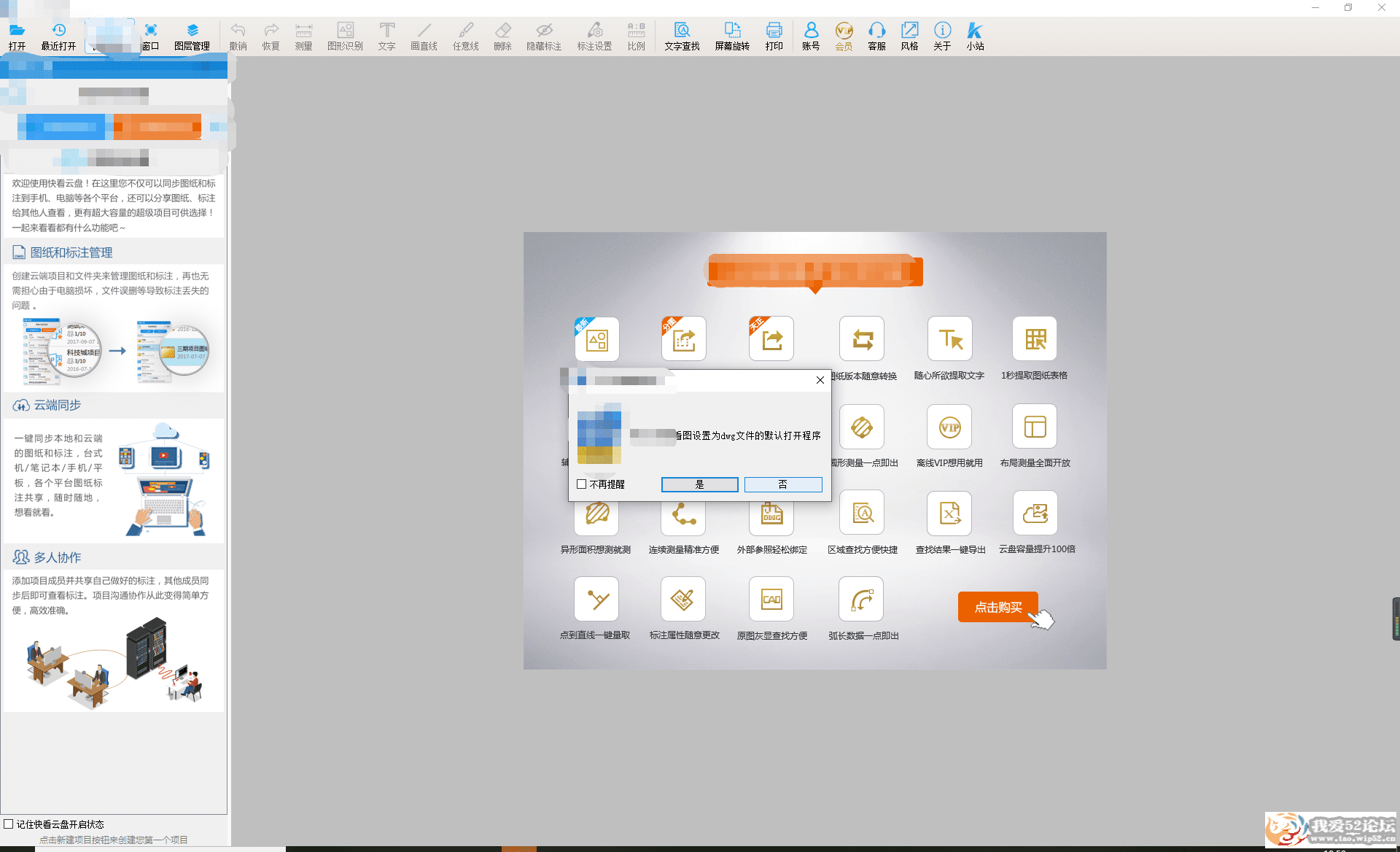This screenshot has height=852, width=1400.
Task: Open the 会员 VIP membership icon
Action: tap(844, 36)
